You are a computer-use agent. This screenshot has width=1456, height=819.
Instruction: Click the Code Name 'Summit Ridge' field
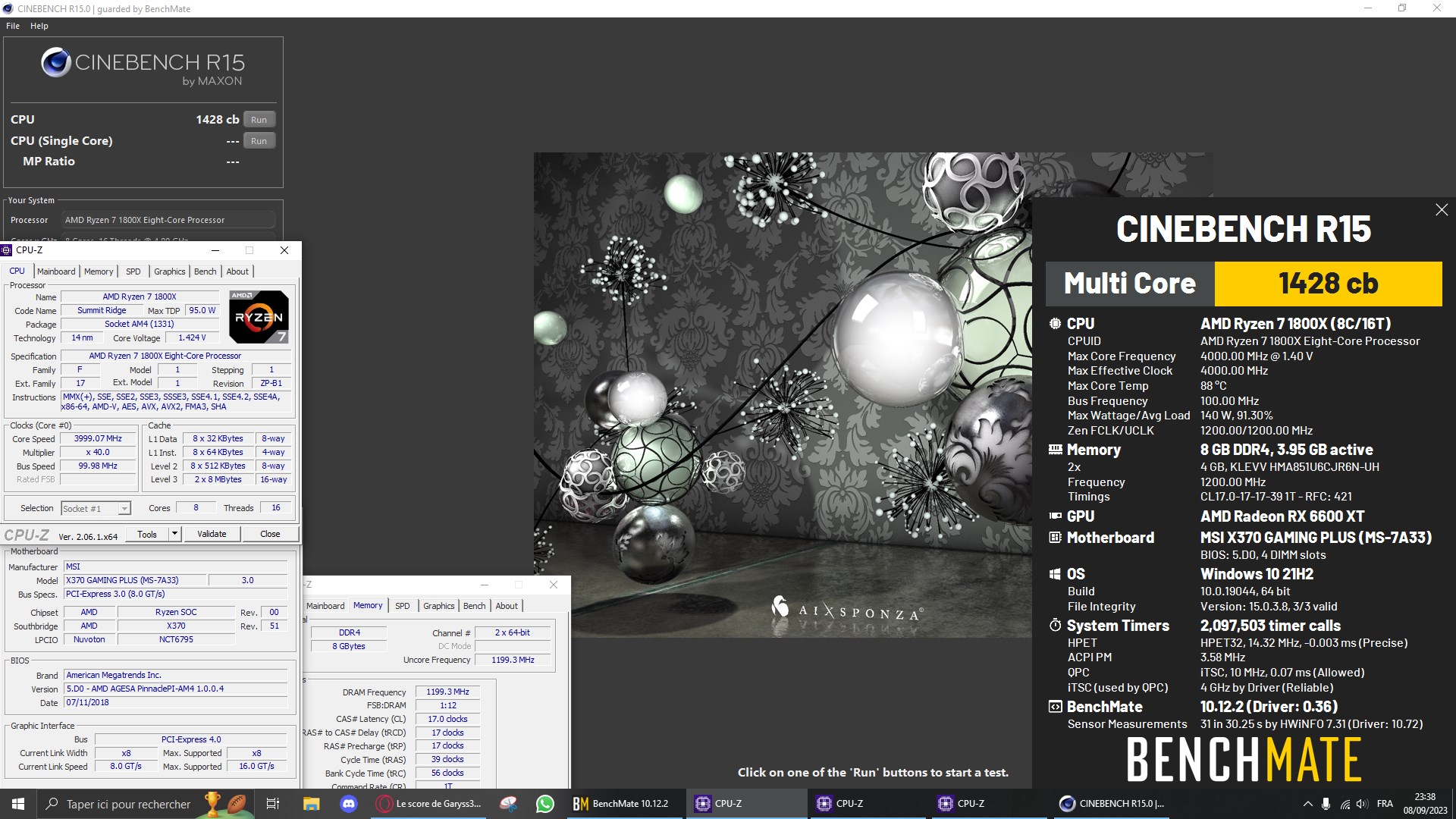point(102,311)
